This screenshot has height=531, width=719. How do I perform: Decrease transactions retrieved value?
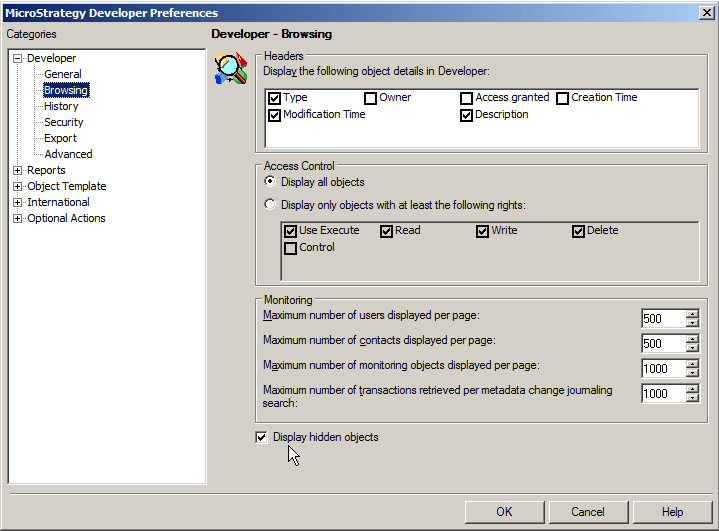pos(692,397)
